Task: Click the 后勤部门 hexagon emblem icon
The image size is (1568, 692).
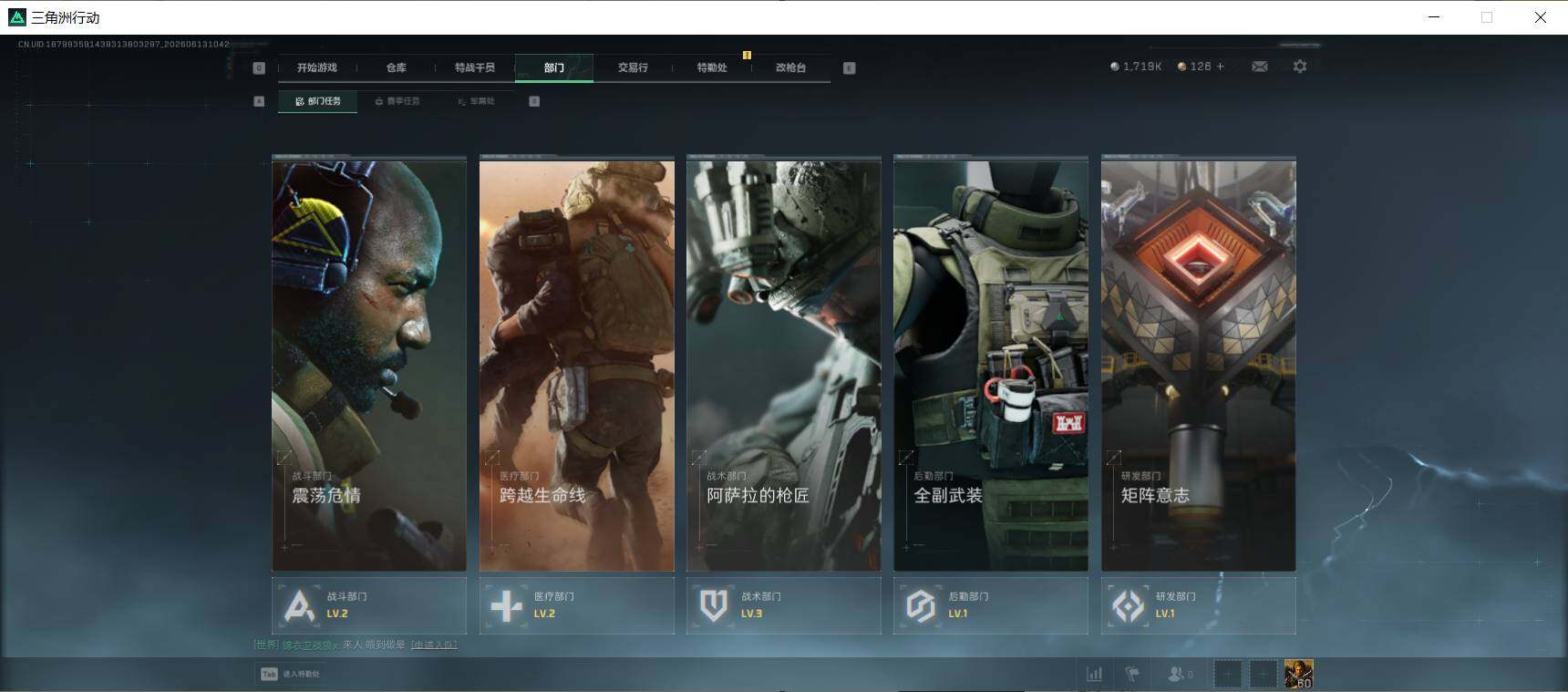Action: 921,606
